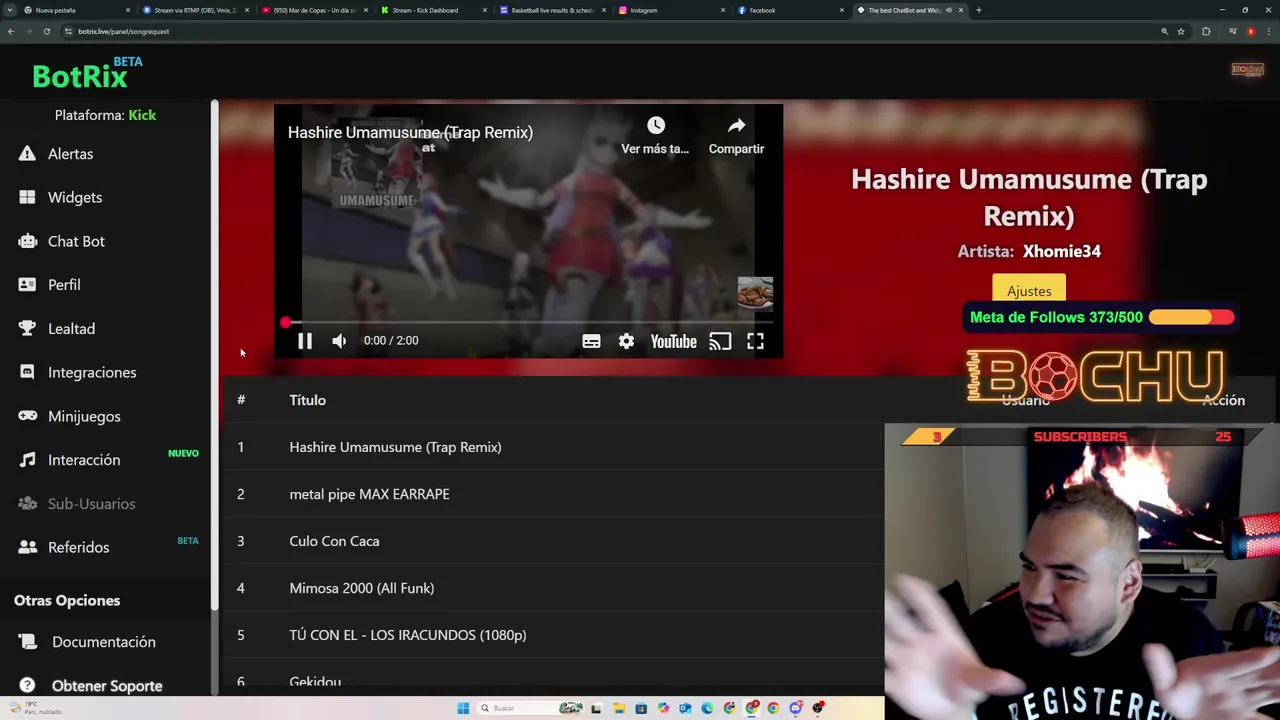Viewport: 1280px width, 720px height.
Task: Click the zoom magnifier in address bar
Action: coord(1164,31)
